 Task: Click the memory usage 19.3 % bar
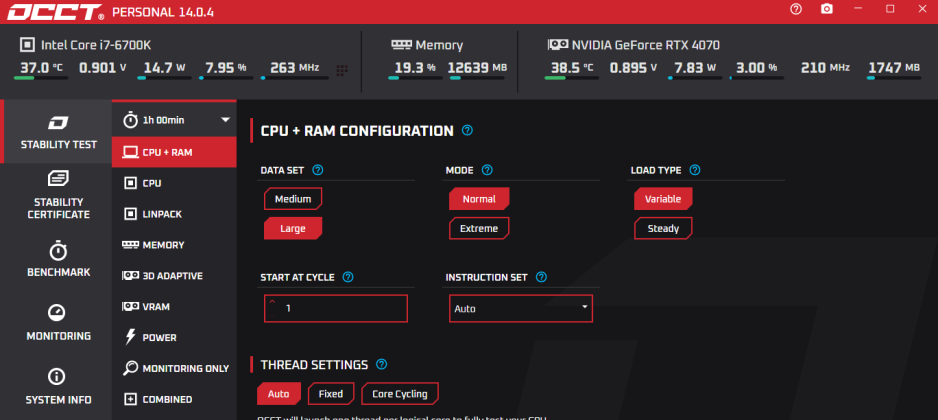tap(415, 78)
